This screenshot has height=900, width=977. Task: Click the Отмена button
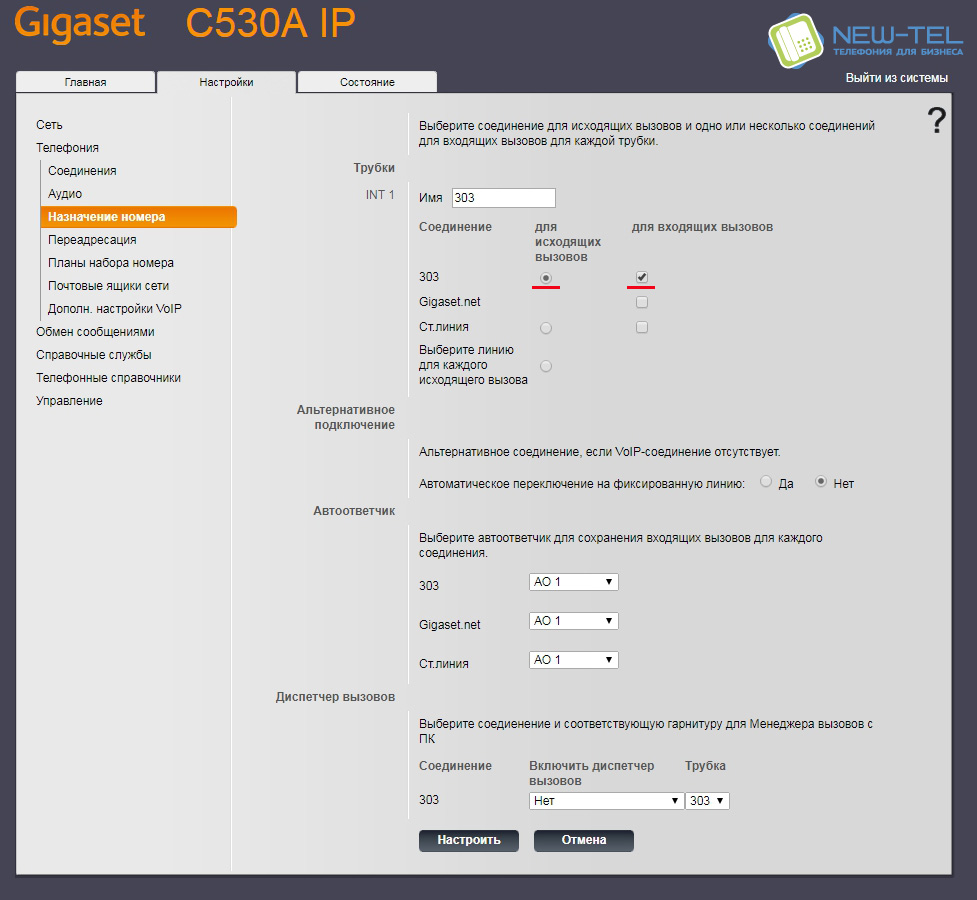[x=583, y=840]
